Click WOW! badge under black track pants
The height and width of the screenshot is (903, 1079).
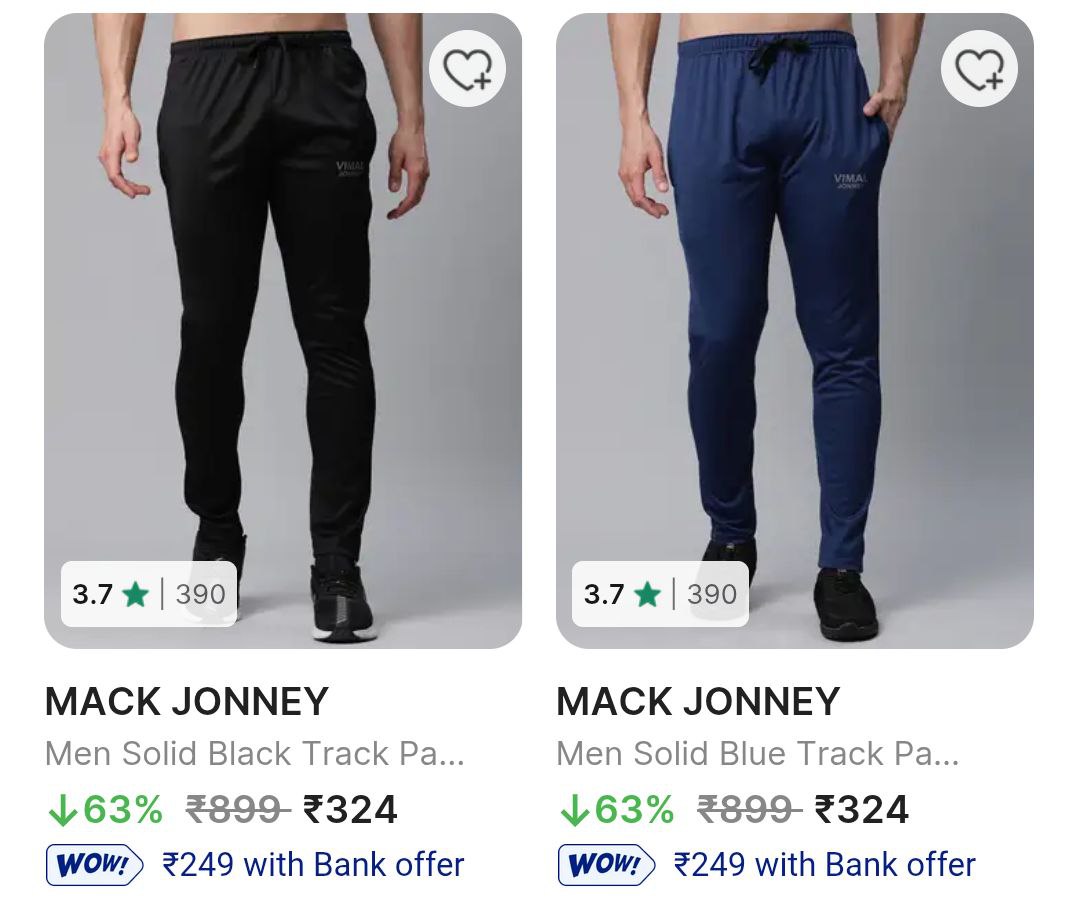pyautogui.click(x=94, y=865)
